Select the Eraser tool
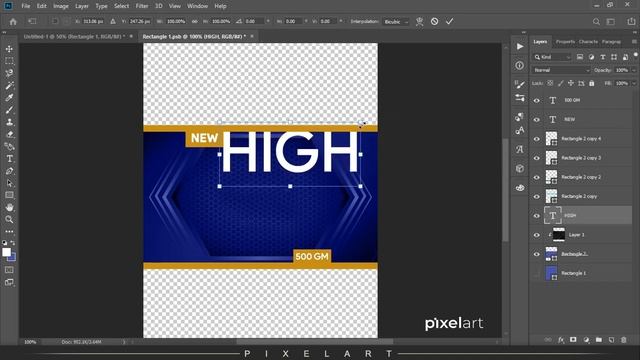 (9, 134)
